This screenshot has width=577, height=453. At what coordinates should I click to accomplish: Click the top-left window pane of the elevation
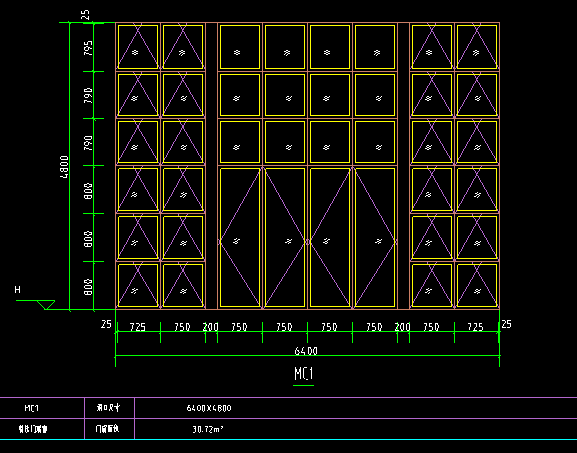(138, 47)
